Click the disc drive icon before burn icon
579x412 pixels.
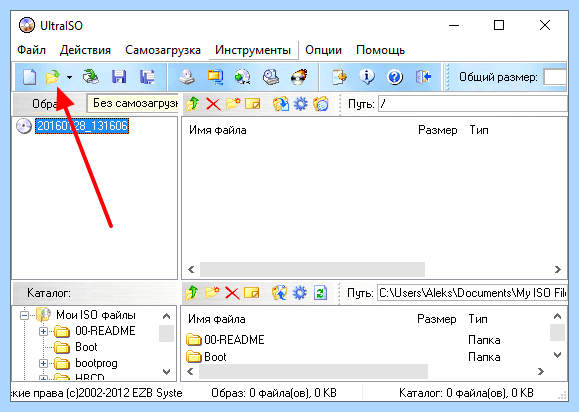[271, 77]
